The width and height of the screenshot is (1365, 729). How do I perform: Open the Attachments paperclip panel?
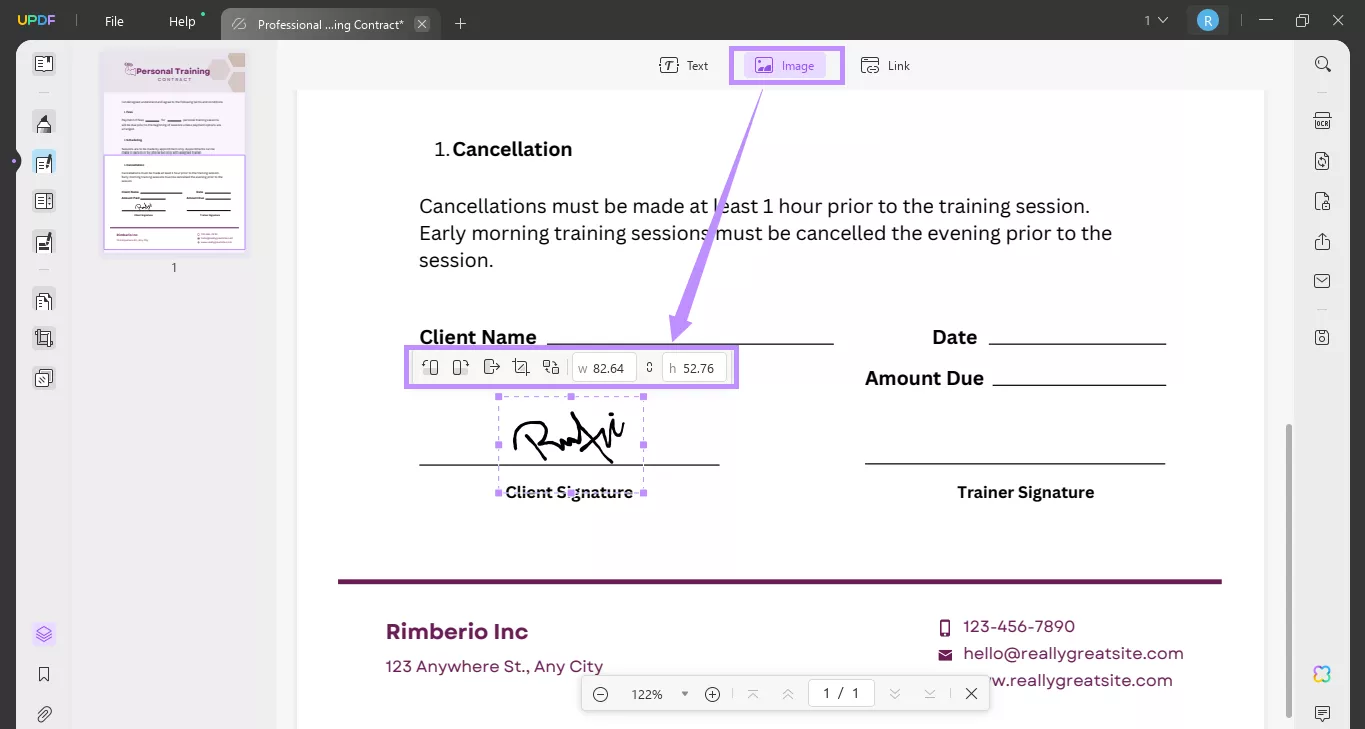pyautogui.click(x=43, y=714)
